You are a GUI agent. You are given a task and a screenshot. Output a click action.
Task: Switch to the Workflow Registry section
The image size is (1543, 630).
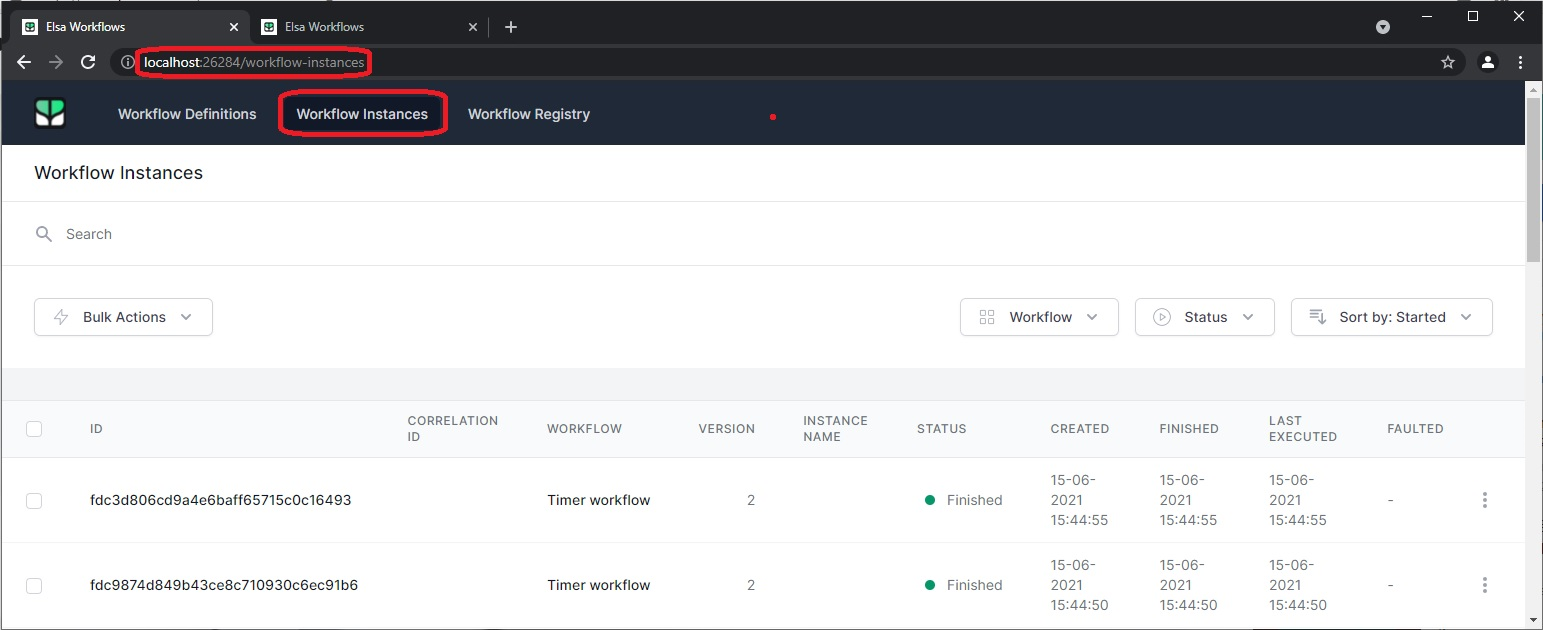click(528, 113)
